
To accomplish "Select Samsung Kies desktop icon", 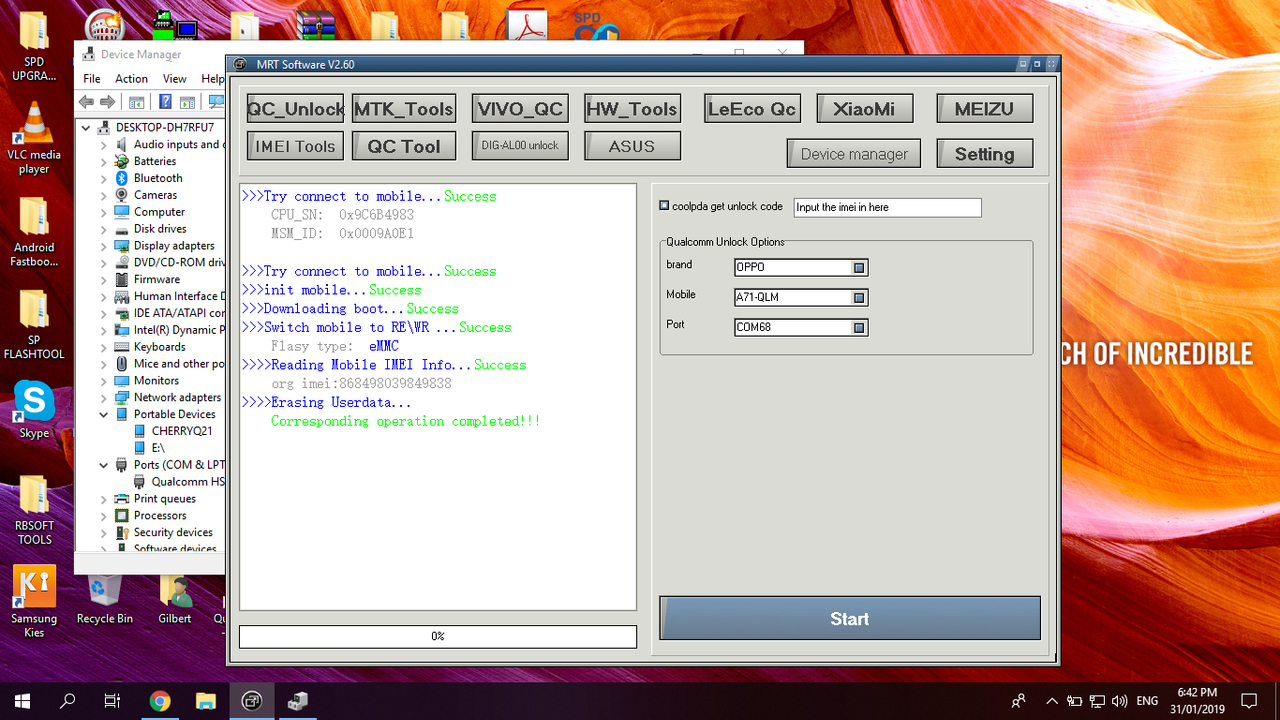I will coord(34,601).
